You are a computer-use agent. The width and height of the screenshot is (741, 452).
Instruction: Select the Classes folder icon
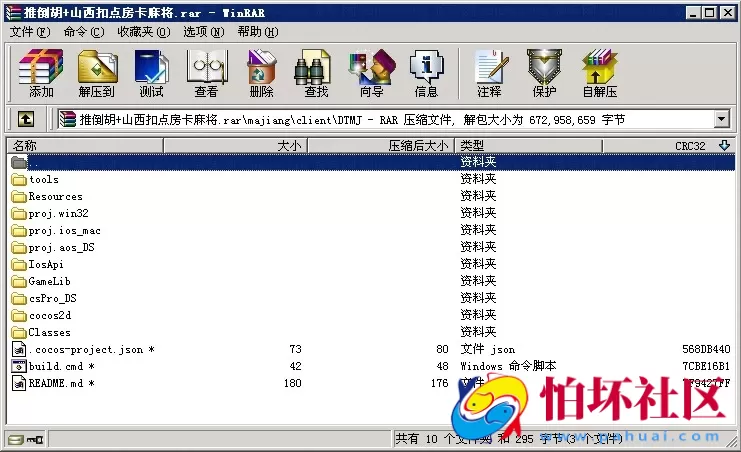click(x=19, y=333)
